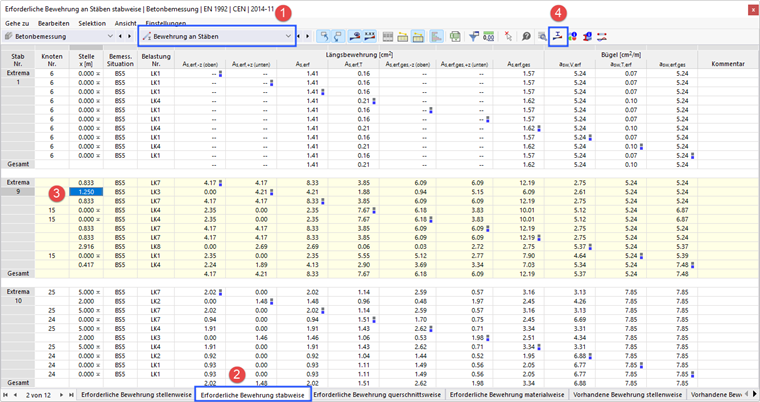760x402 pixels.
Task: Select the cell with value 2.916
Action: coord(86,247)
